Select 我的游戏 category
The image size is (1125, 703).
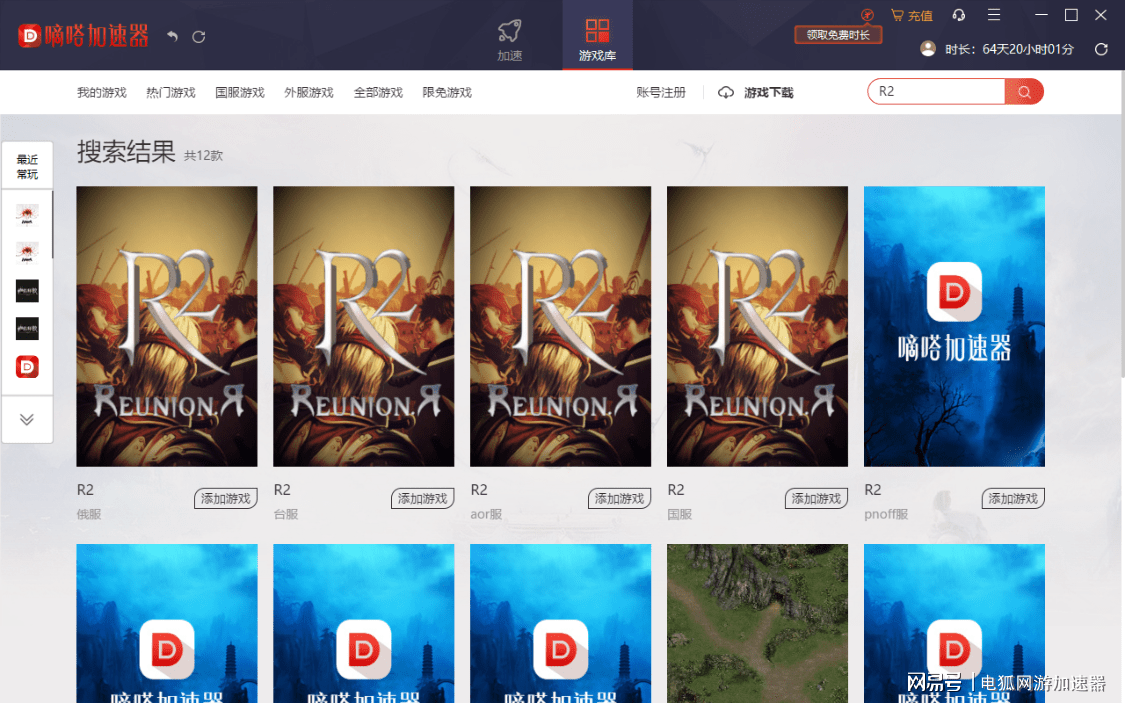pos(102,93)
